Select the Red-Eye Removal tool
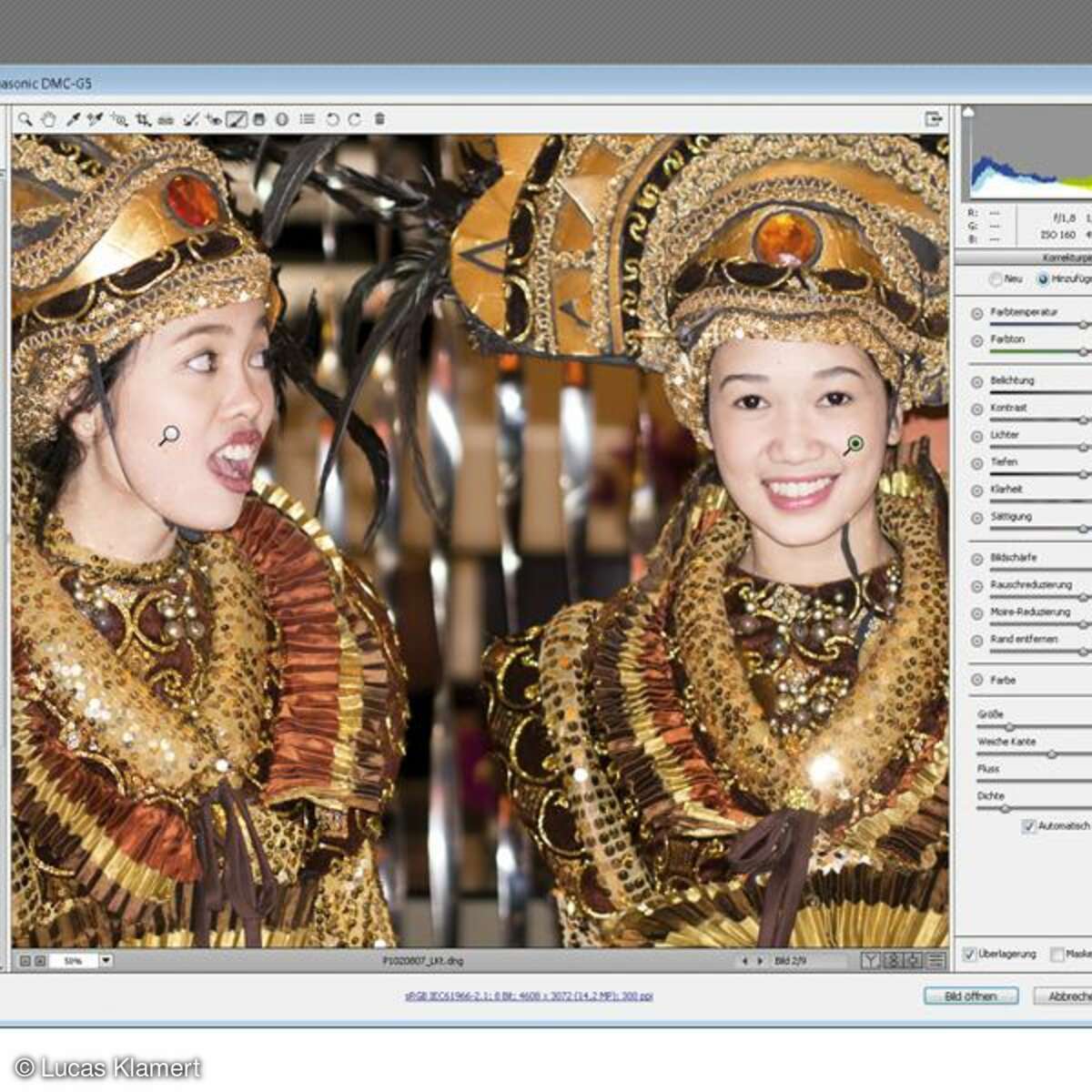Screen dimensions: 1092x1092 point(213,118)
